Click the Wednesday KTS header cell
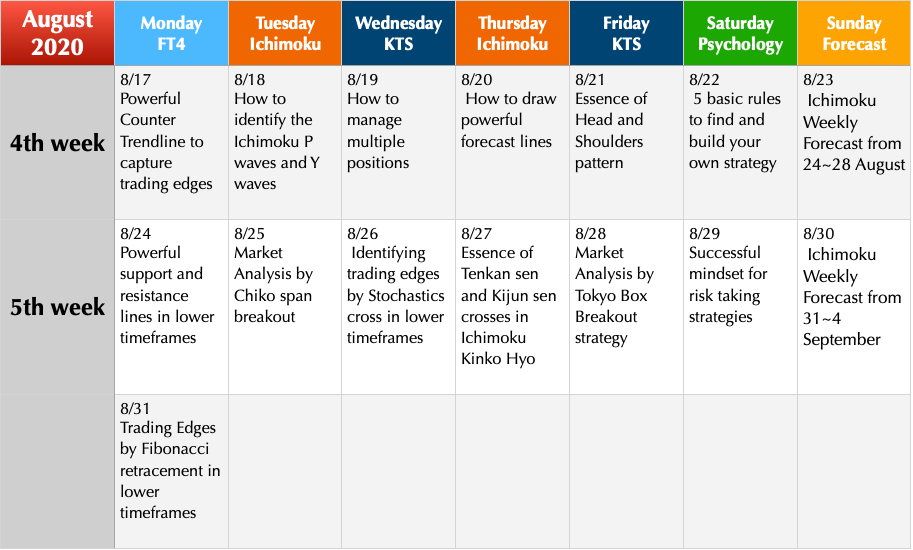Image resolution: width=913 pixels, height=550 pixels. (x=398, y=33)
